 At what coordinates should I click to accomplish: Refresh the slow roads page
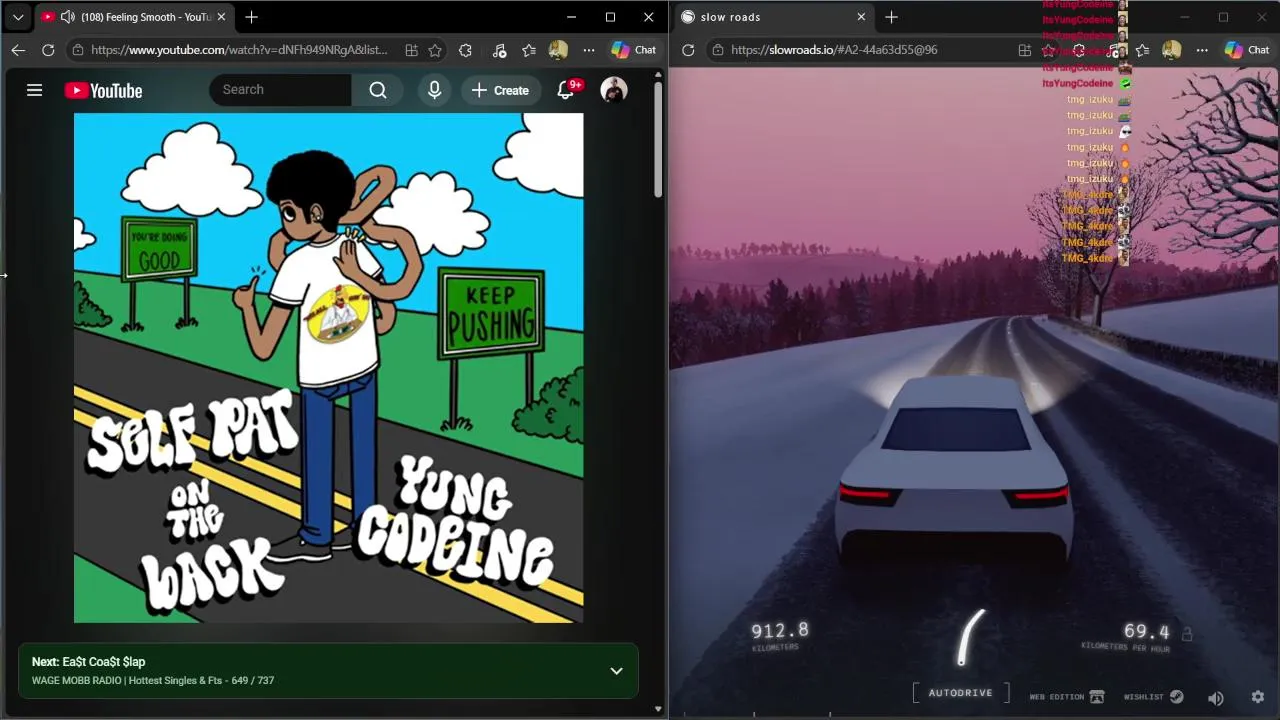coord(688,50)
